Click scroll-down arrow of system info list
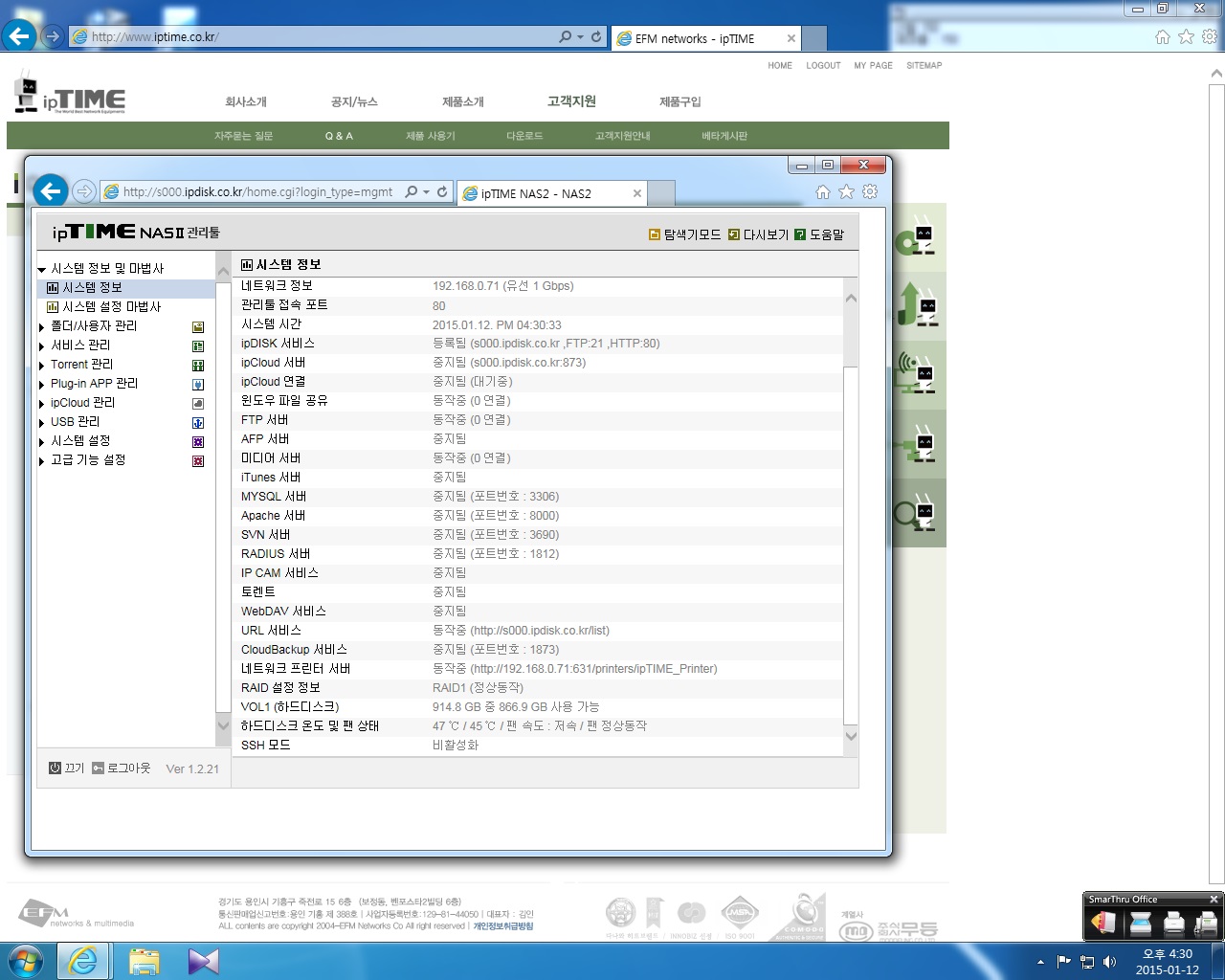Image resolution: width=1225 pixels, height=980 pixels. click(x=851, y=736)
